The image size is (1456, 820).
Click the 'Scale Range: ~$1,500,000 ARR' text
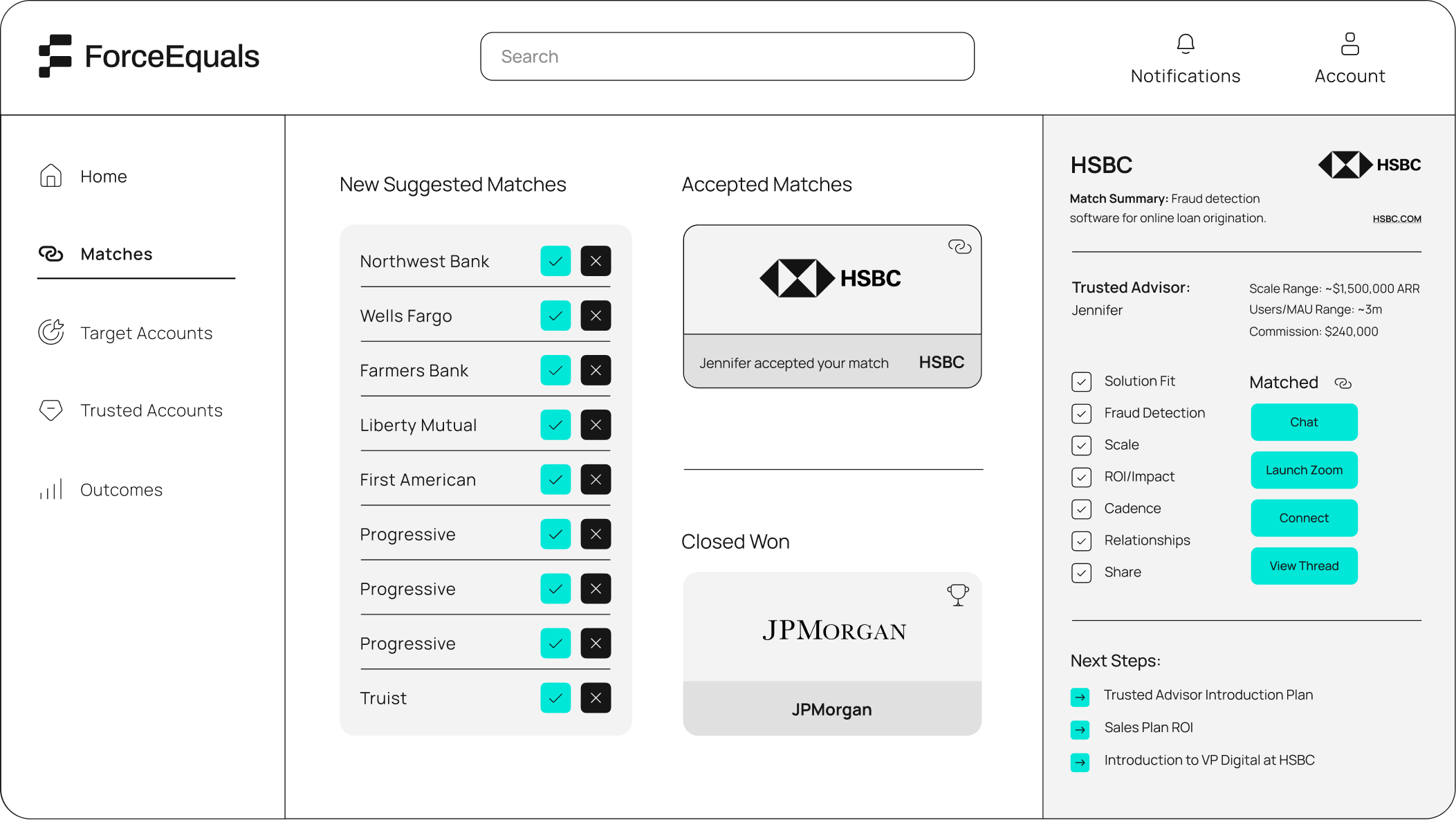(x=1334, y=289)
